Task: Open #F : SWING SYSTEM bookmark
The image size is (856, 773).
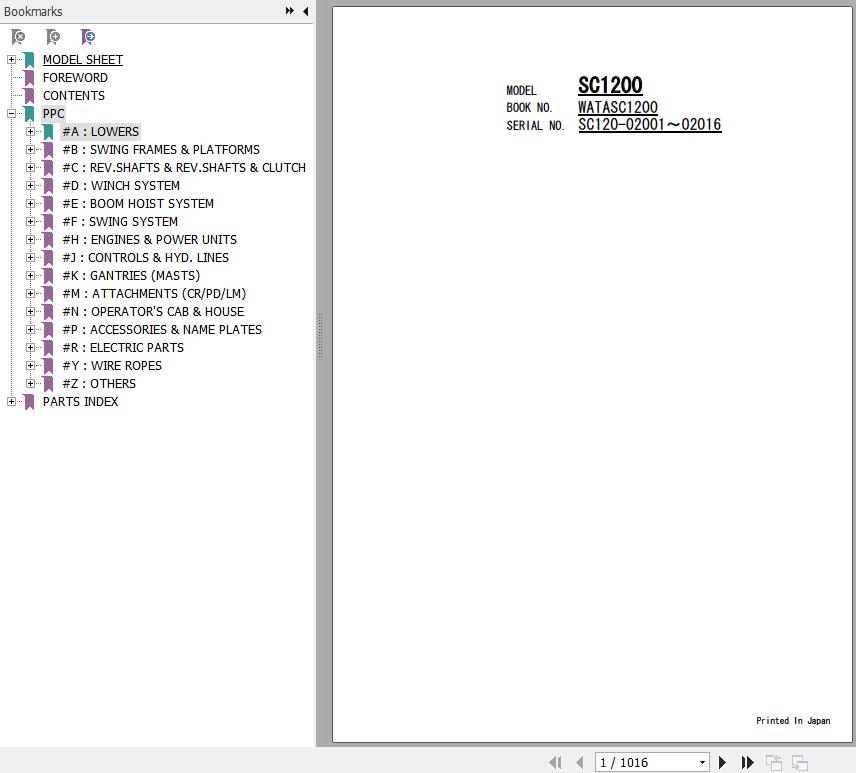Action: tap(120, 222)
